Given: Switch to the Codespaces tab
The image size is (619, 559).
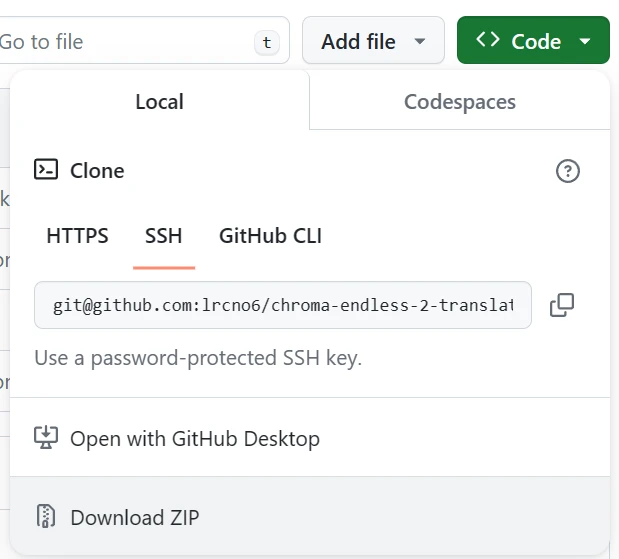Looking at the screenshot, I should [460, 101].
